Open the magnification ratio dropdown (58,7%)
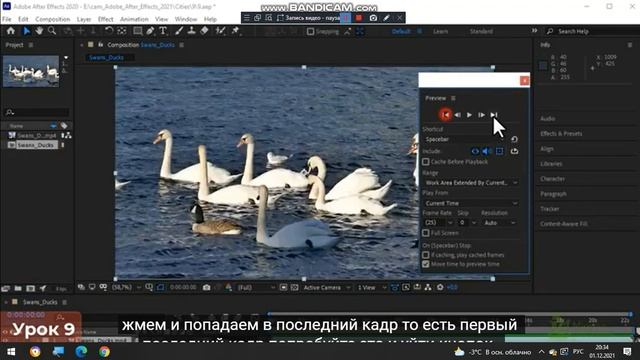The height and width of the screenshot is (360, 640). [126, 287]
